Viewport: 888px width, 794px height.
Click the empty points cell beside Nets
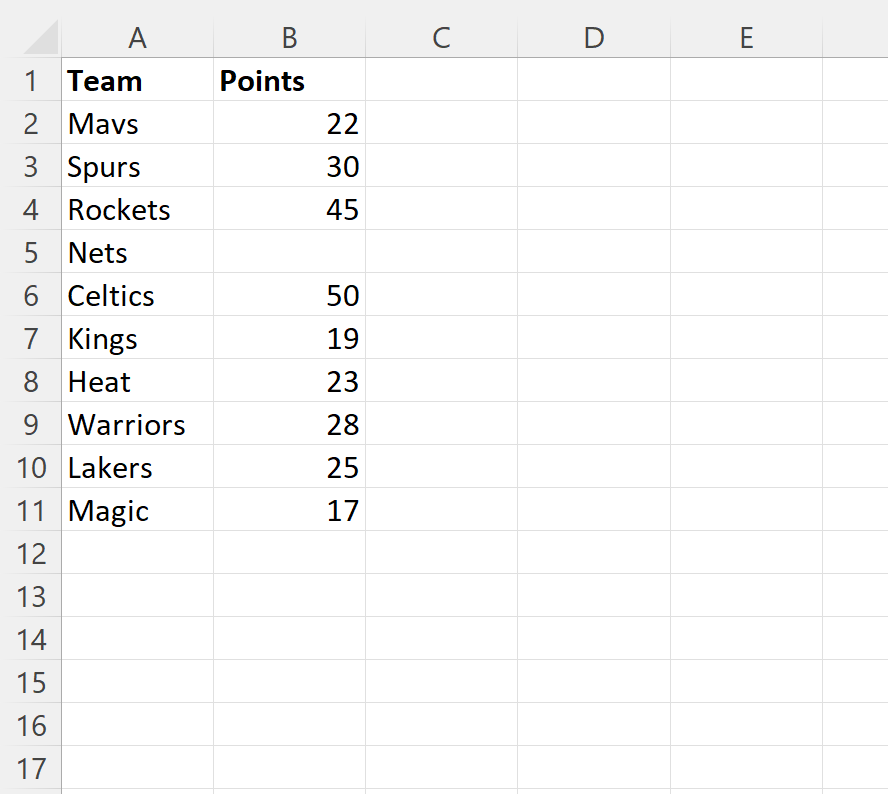pyautogui.click(x=289, y=253)
